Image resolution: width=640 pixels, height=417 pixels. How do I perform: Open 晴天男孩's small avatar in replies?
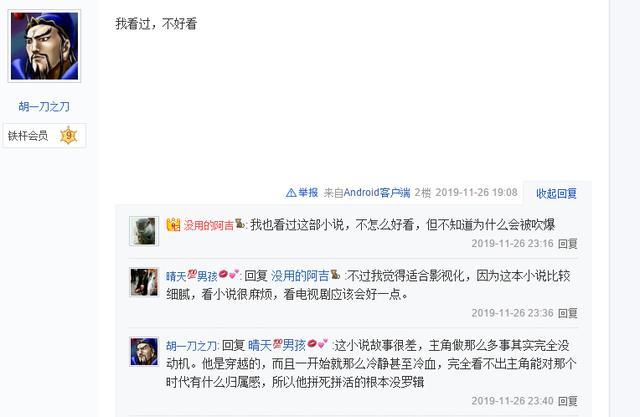tap(144, 282)
